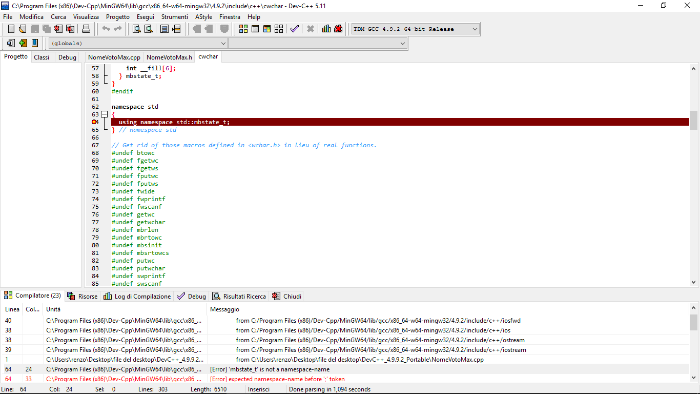The image size is (700, 394).
Task: Click the green arrow icon on second toolbar
Action: (23, 43)
